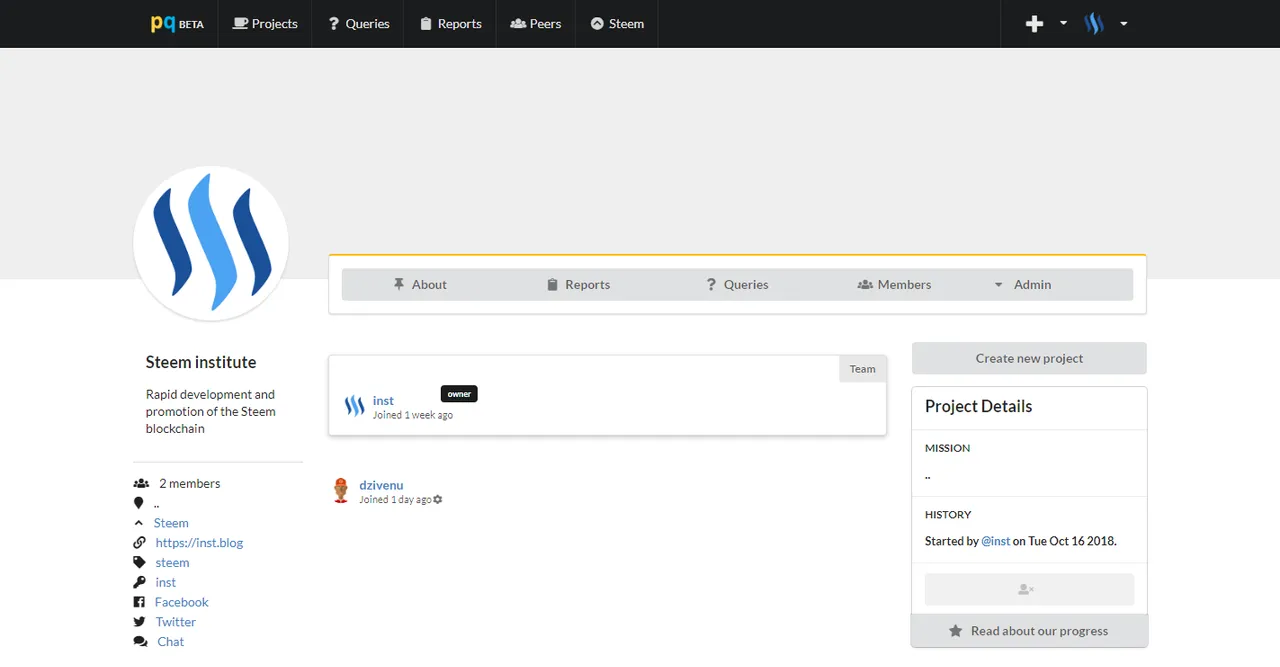Switch to the project Reports tab

pyautogui.click(x=578, y=284)
